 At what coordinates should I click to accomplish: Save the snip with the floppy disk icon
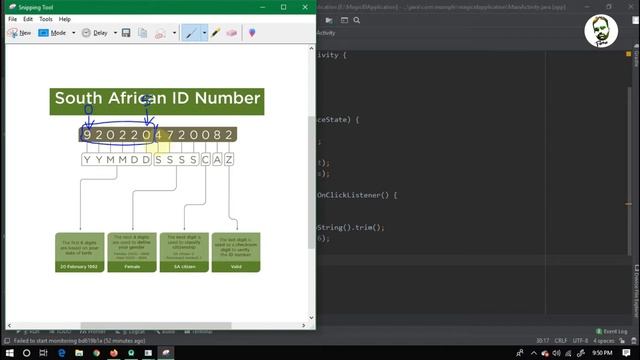click(126, 33)
